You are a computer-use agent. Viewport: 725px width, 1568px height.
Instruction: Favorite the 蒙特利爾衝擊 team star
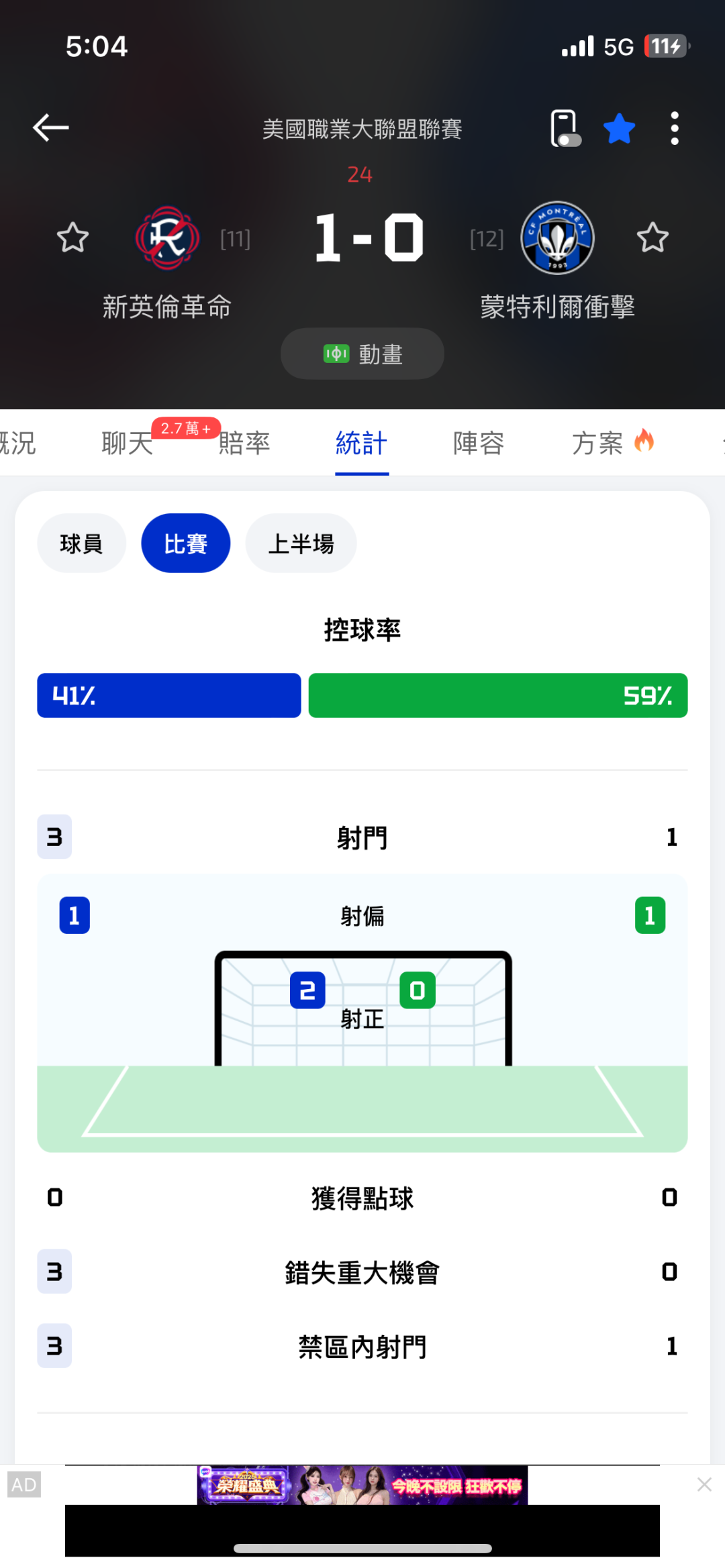(x=652, y=238)
